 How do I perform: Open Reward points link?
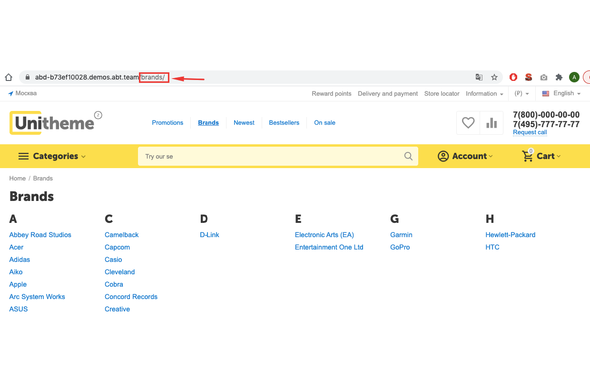[x=331, y=93]
